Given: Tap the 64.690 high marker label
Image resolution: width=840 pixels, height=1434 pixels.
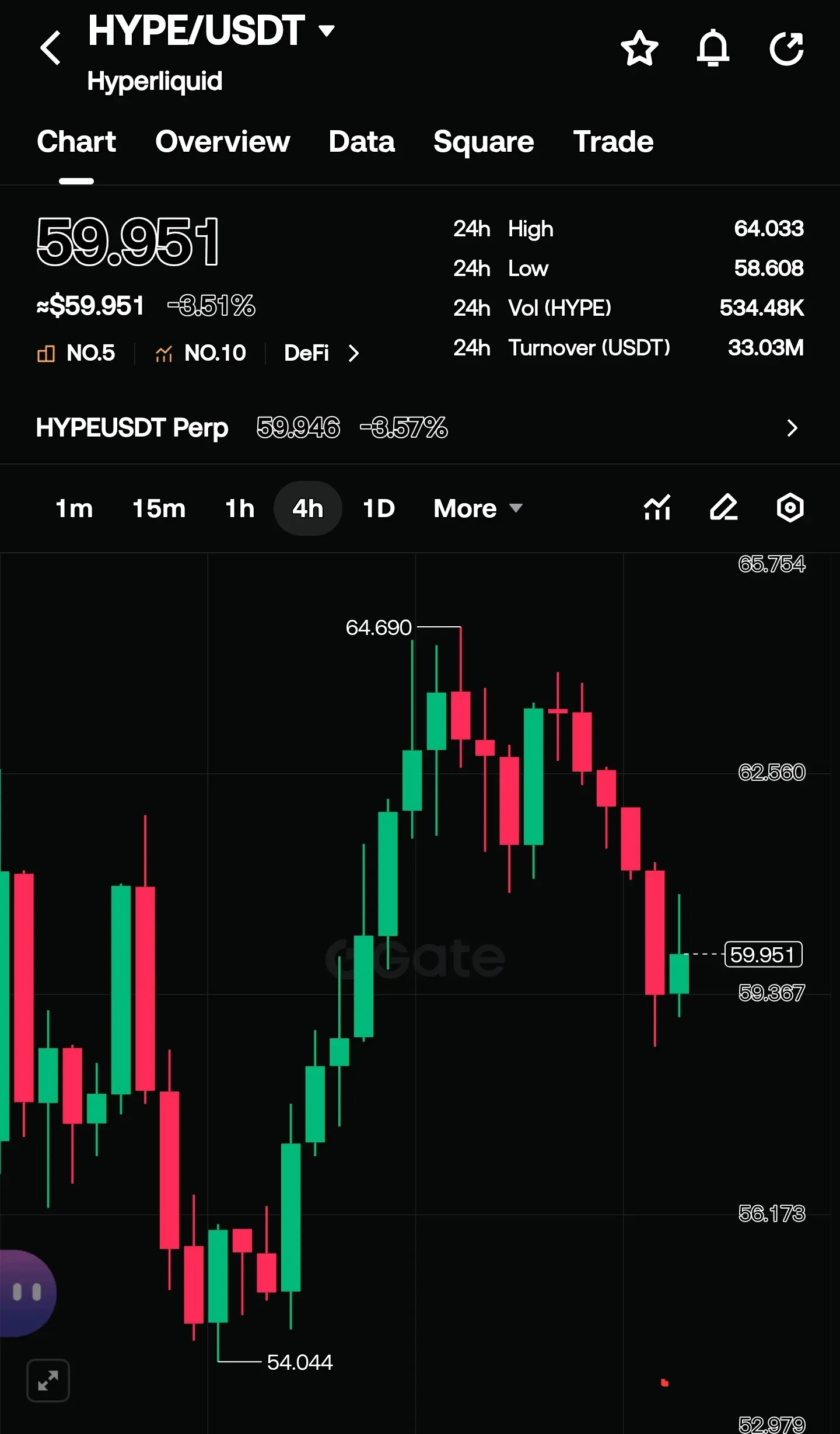Looking at the screenshot, I should [x=379, y=627].
